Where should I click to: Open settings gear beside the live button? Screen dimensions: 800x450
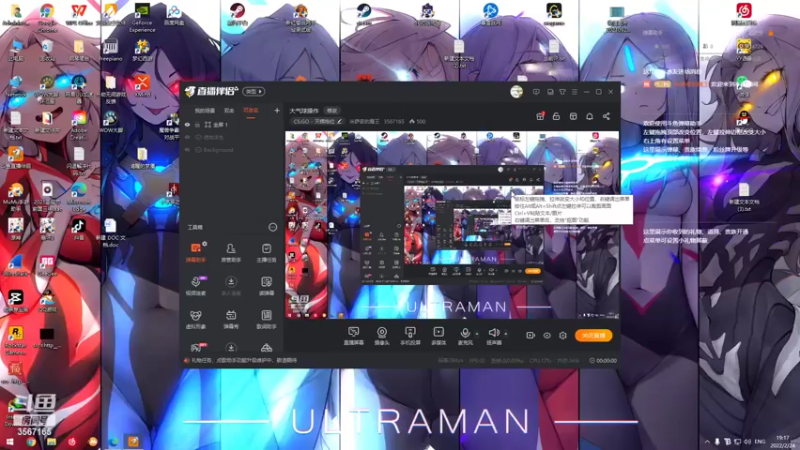tap(563, 335)
